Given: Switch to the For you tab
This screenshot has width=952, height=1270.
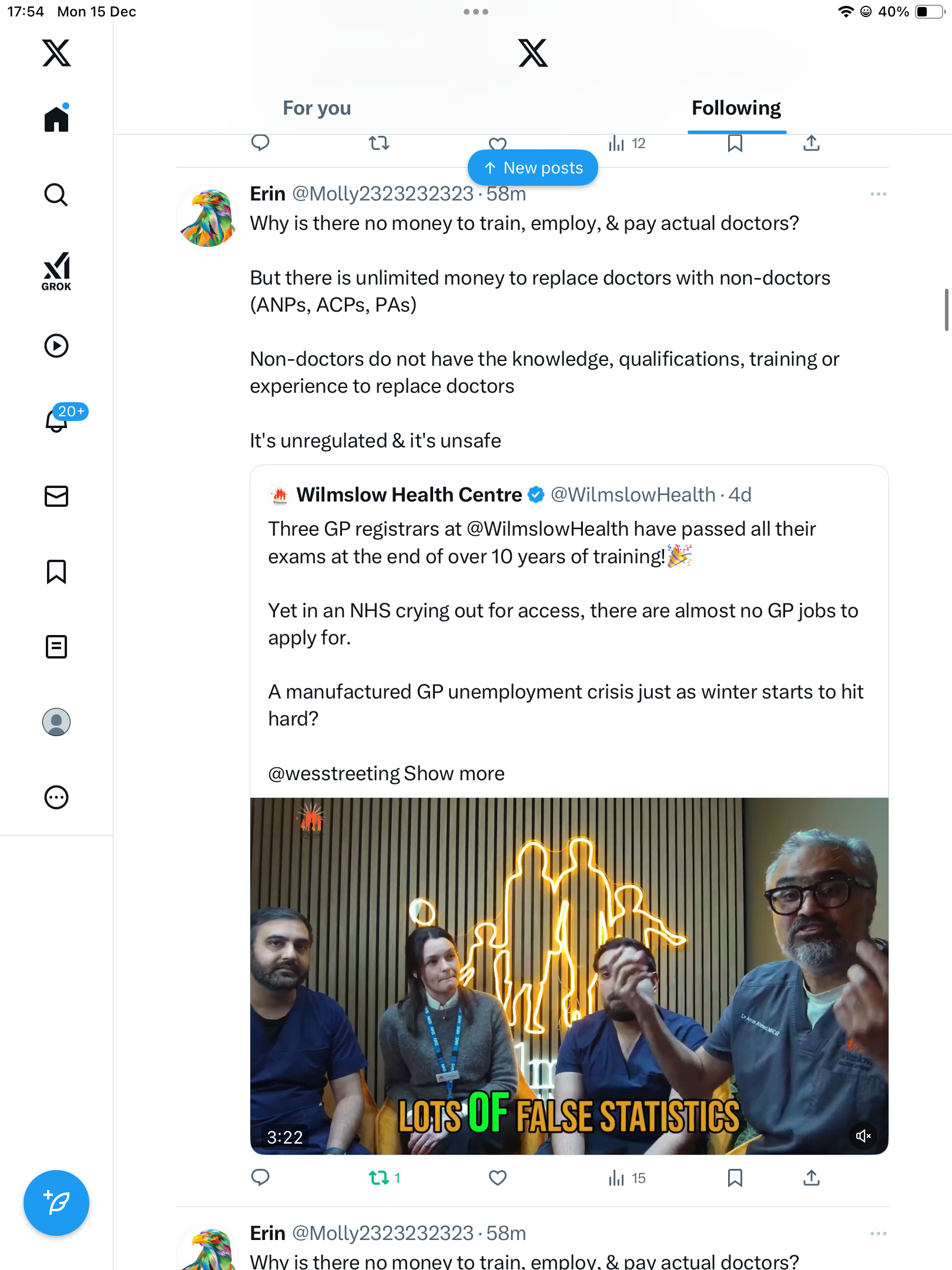Looking at the screenshot, I should [x=317, y=108].
